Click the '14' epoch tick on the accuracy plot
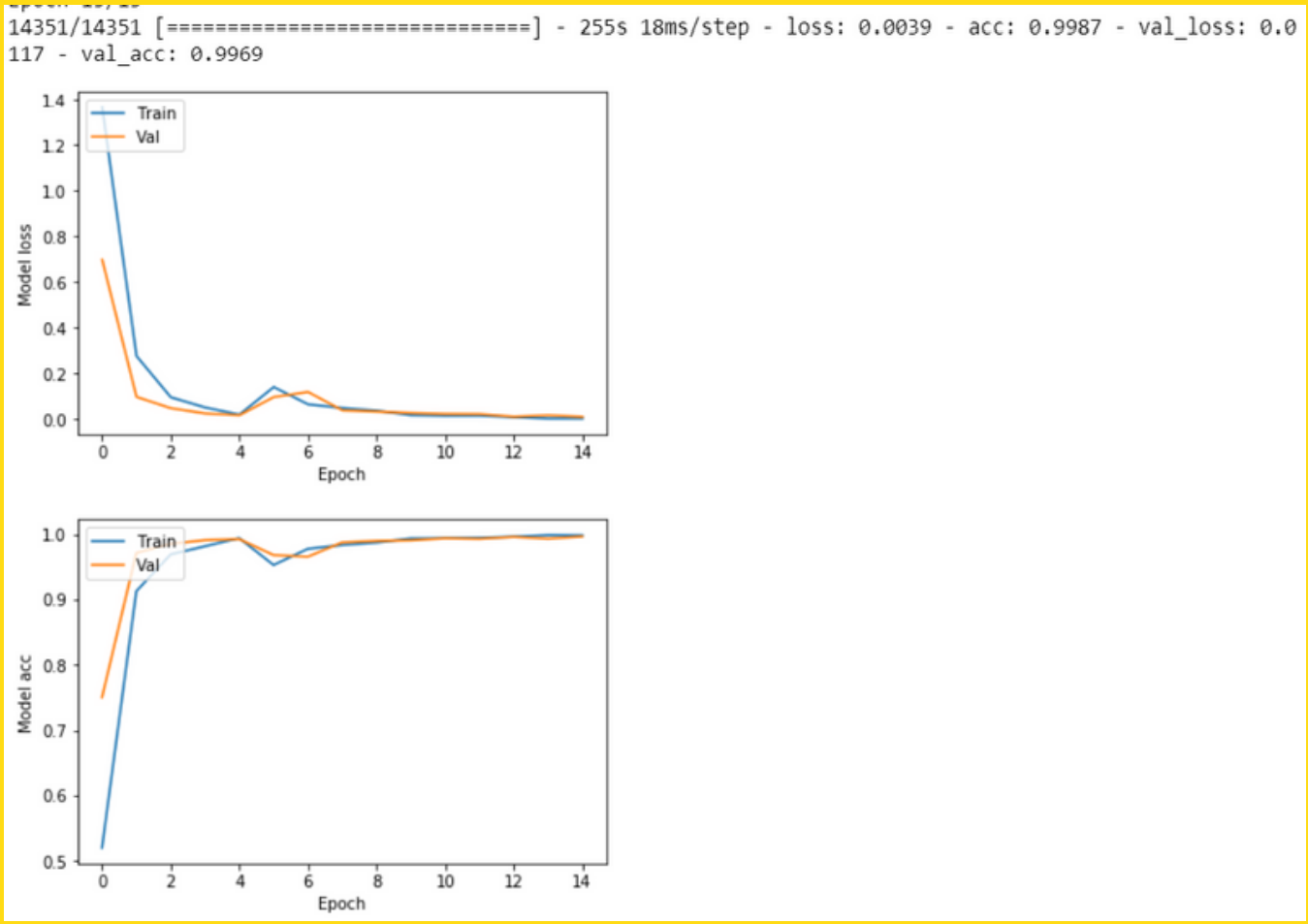1308x924 pixels. (x=582, y=881)
